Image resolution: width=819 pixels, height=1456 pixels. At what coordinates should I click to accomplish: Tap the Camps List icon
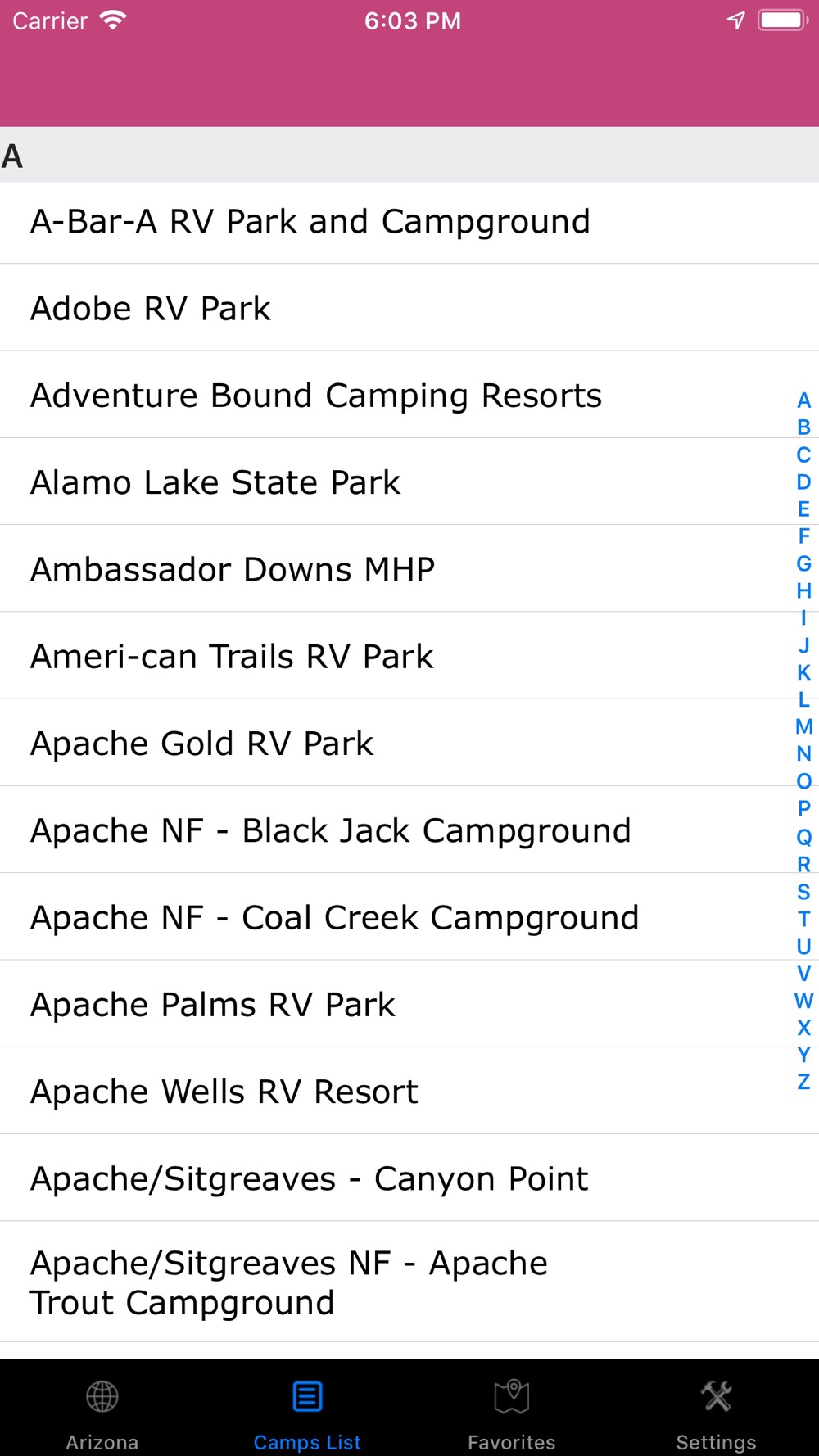tap(307, 1397)
